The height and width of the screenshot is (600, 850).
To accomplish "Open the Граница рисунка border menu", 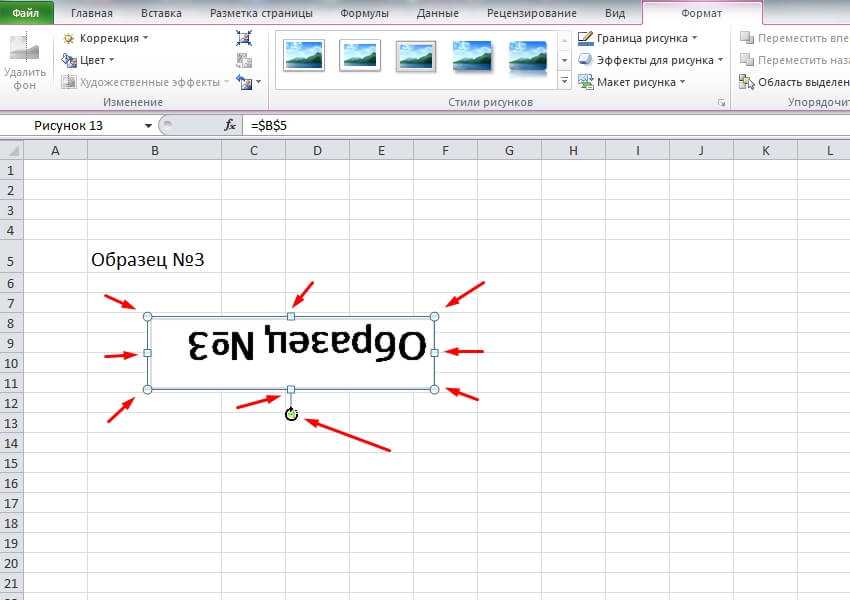I will tap(638, 38).
